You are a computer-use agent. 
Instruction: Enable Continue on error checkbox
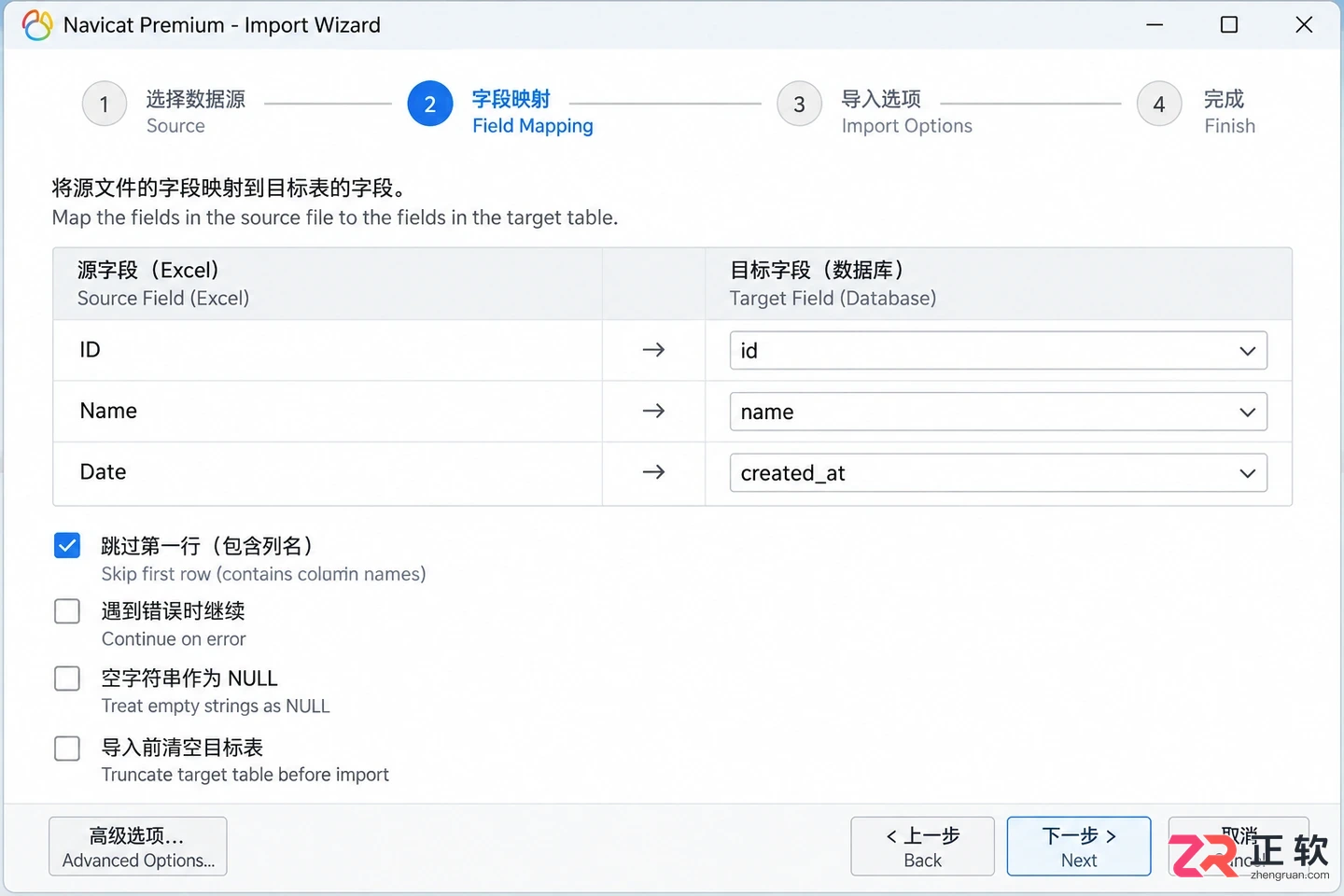click(x=67, y=611)
